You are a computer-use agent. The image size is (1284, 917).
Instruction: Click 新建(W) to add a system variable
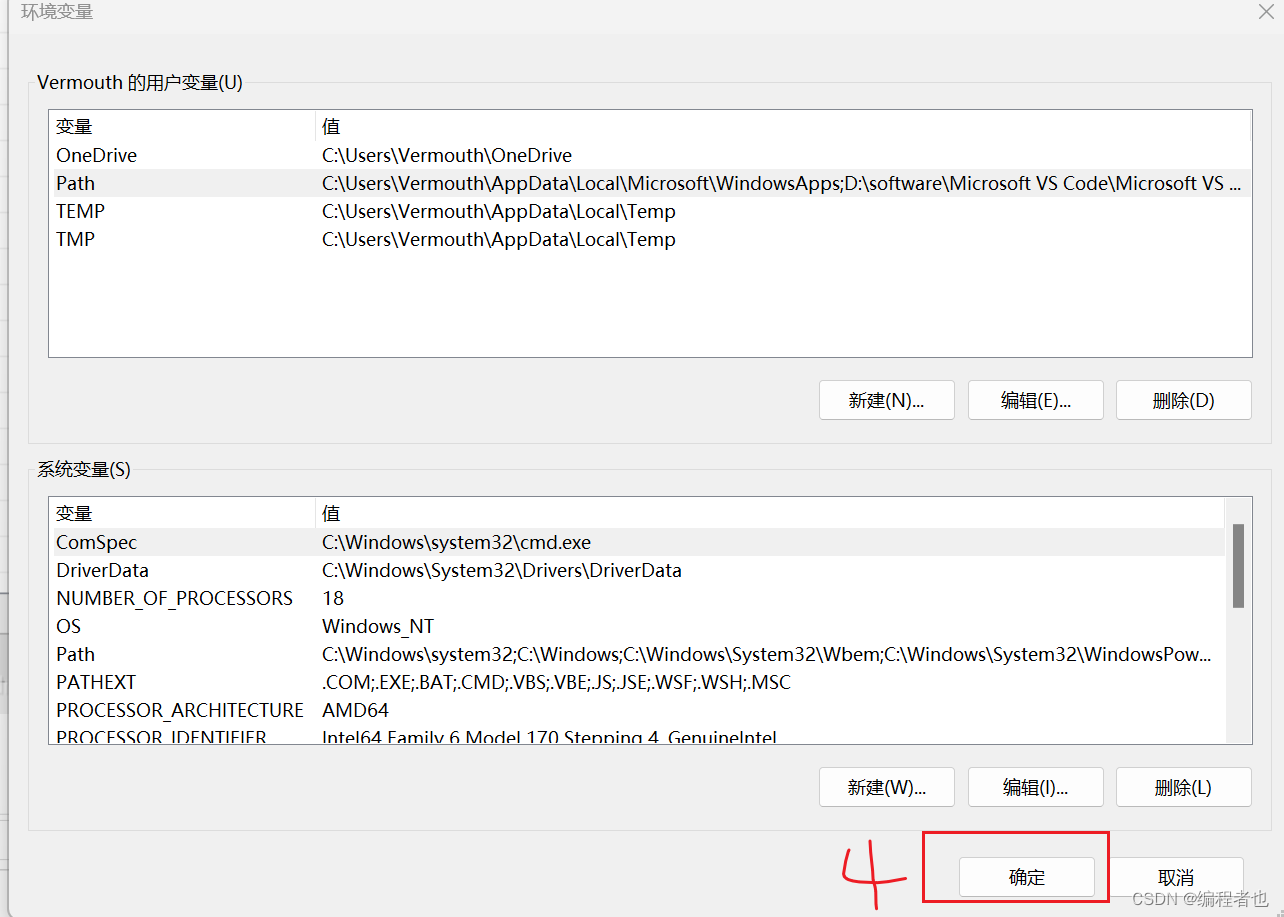(x=886, y=787)
